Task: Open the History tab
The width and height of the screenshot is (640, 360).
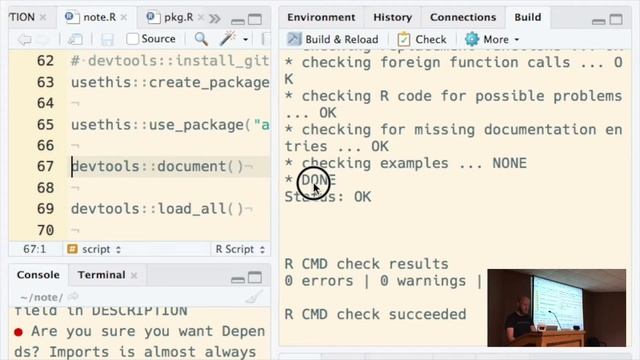Action: click(x=392, y=17)
